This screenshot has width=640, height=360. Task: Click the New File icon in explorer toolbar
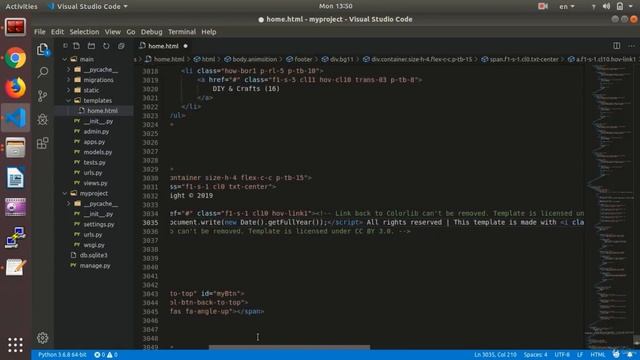pos(76,46)
